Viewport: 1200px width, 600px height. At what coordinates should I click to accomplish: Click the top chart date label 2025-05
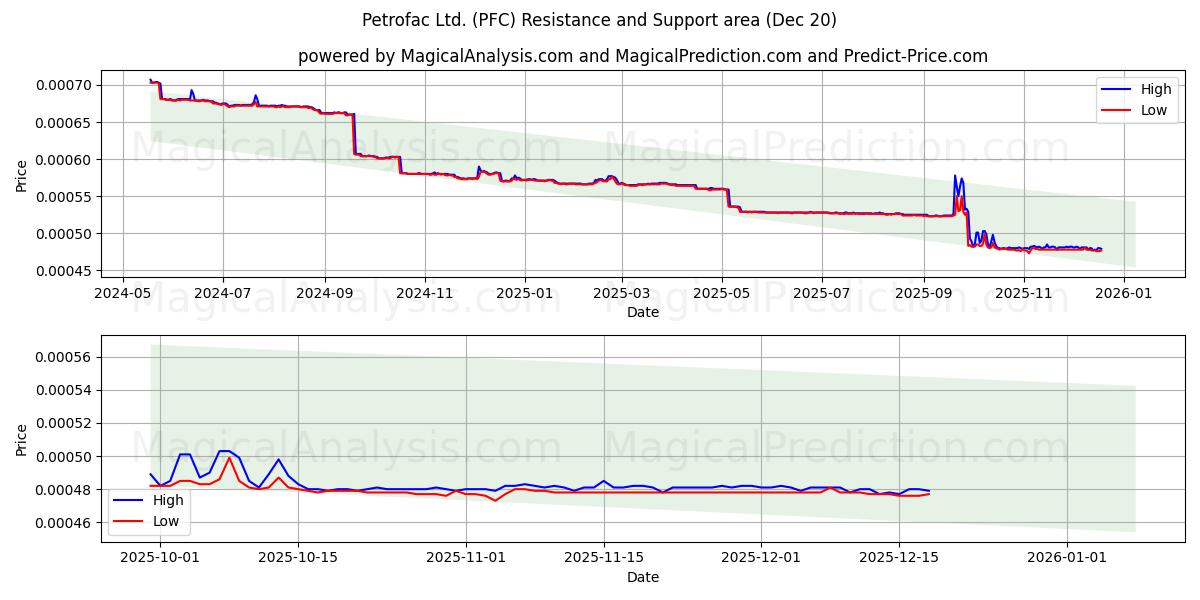pos(721,293)
